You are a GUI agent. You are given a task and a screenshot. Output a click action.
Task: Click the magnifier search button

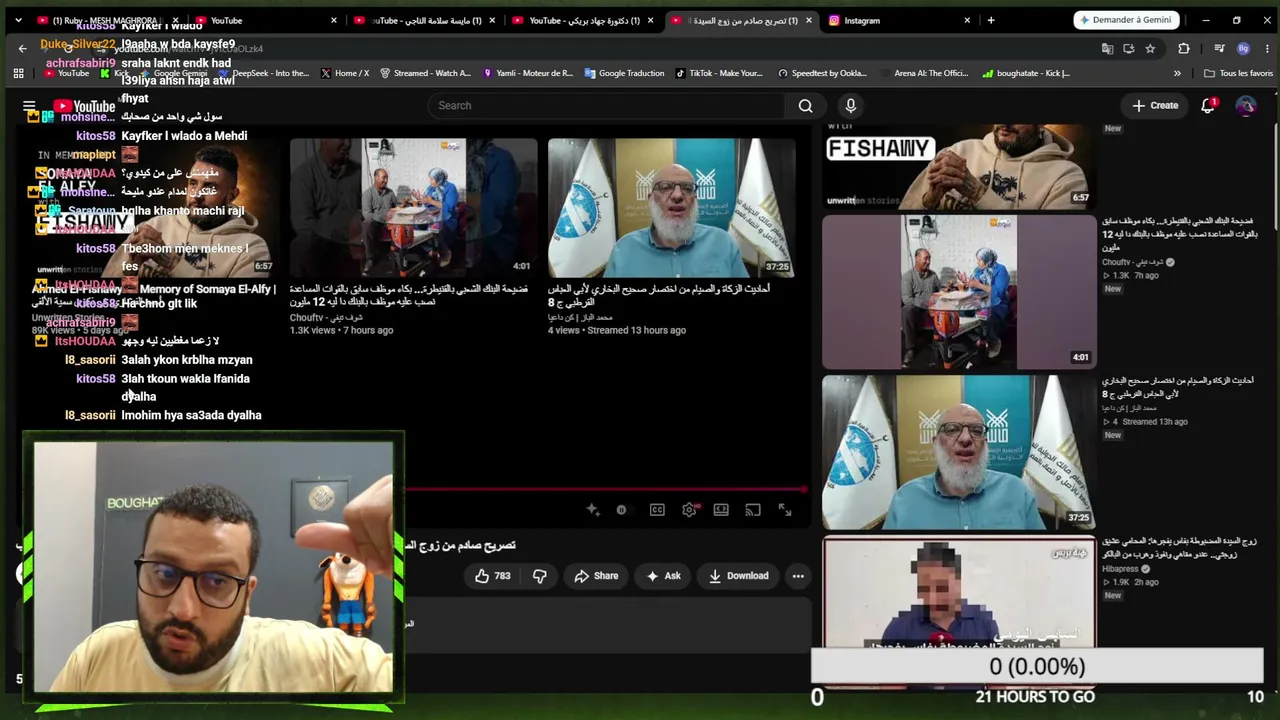(805, 106)
